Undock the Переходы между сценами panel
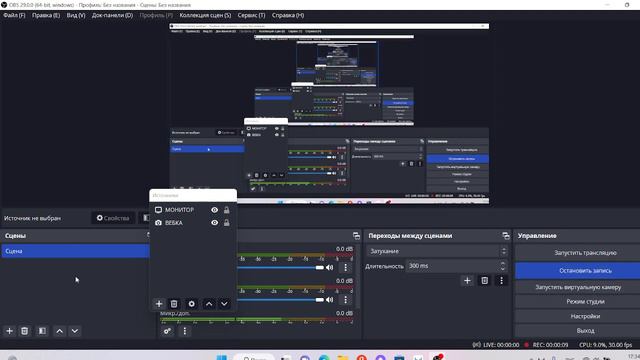This screenshot has width=640, height=360. (x=506, y=236)
